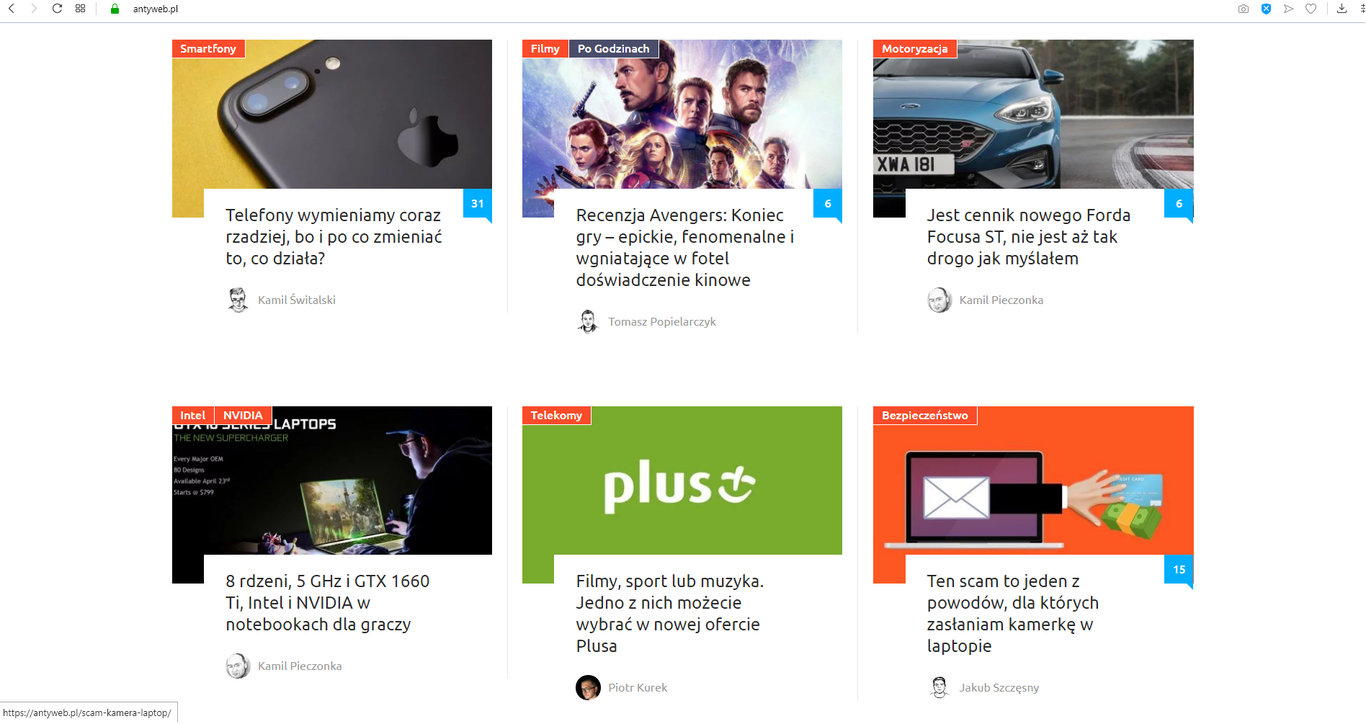1366x724 pixels.
Task: Open downloads with the download arrow icon
Action: tap(1342, 8)
